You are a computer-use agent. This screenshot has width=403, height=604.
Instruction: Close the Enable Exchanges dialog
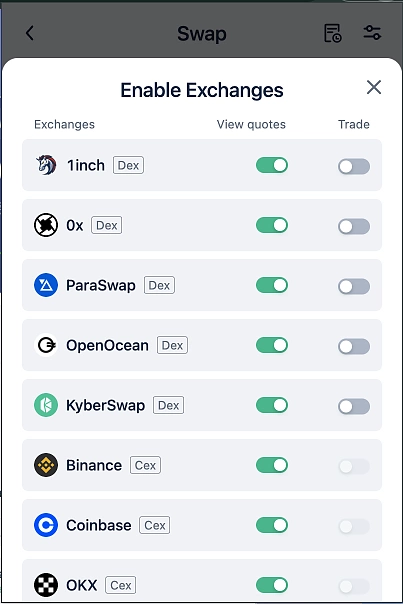click(x=374, y=87)
